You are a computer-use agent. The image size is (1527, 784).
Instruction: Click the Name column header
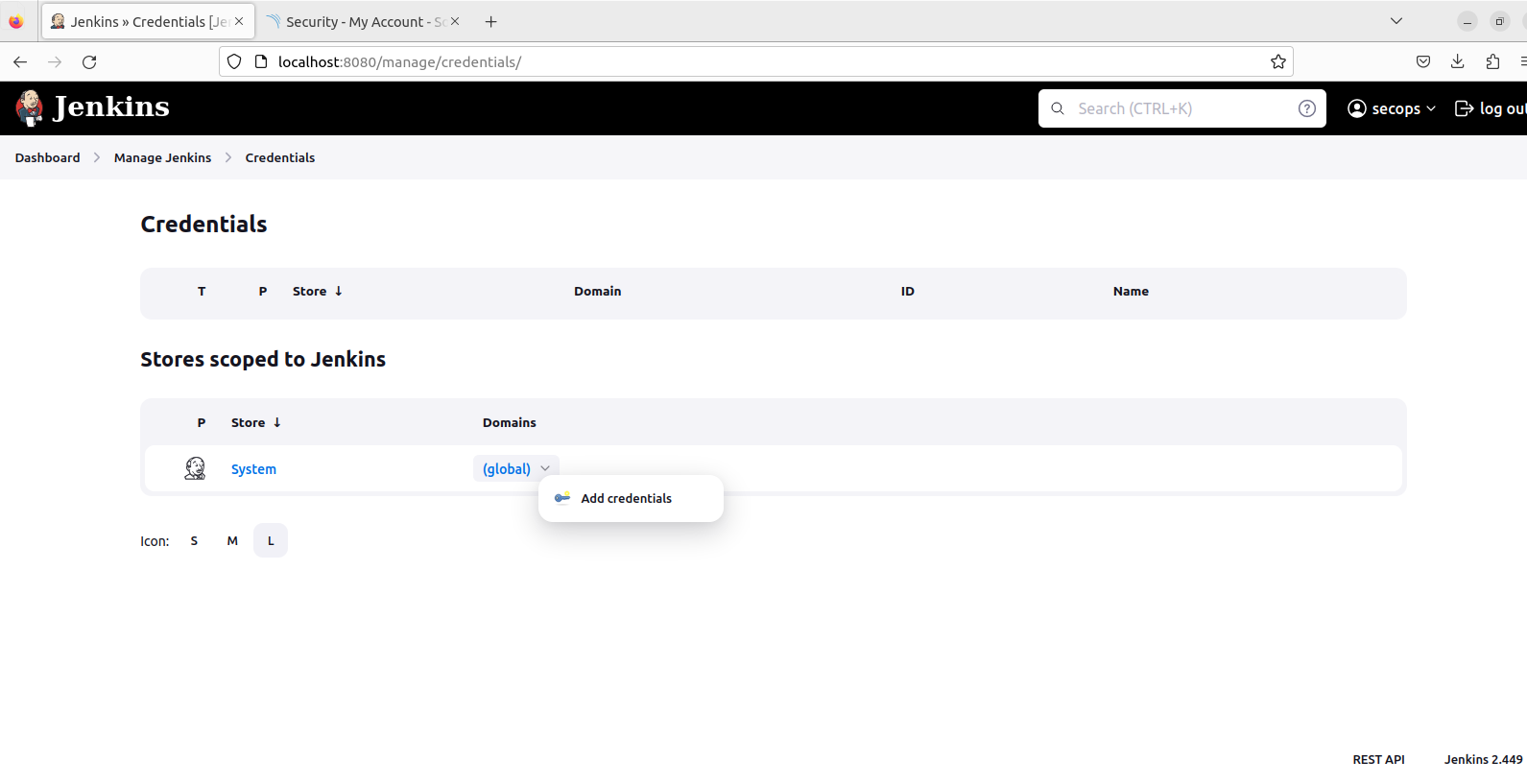(x=1131, y=291)
